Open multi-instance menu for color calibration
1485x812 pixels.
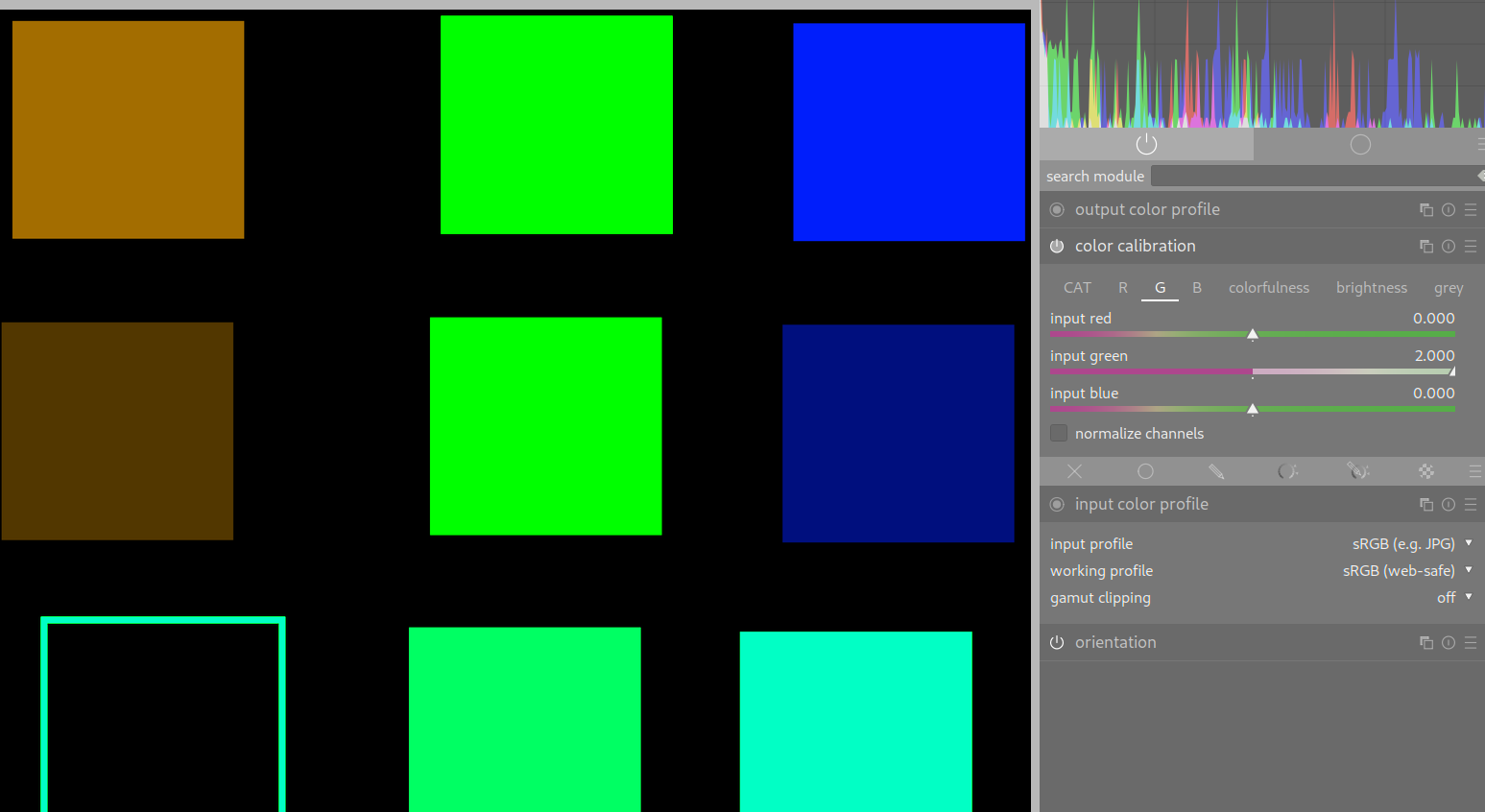click(x=1426, y=247)
